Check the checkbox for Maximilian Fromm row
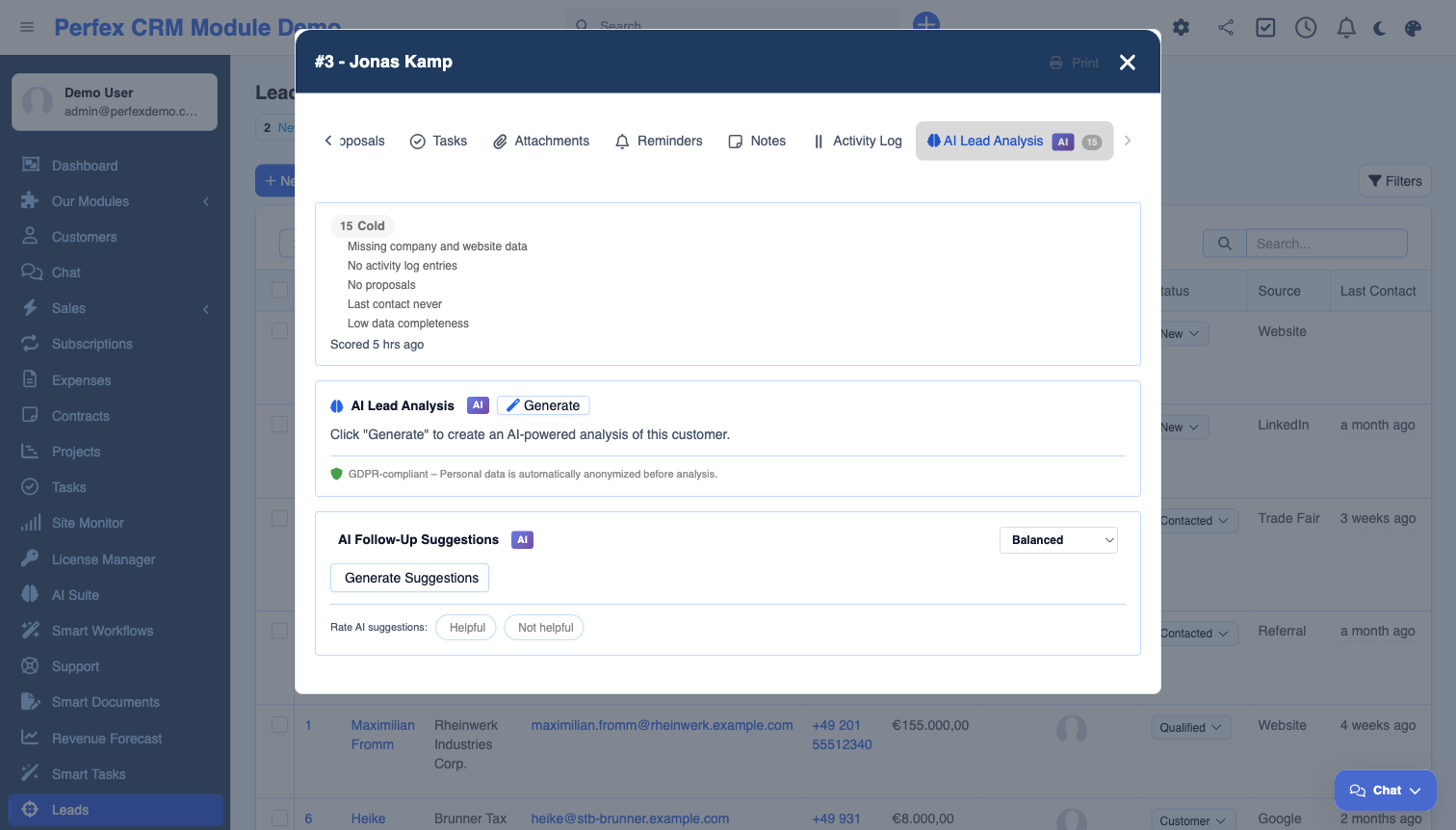 click(x=280, y=725)
